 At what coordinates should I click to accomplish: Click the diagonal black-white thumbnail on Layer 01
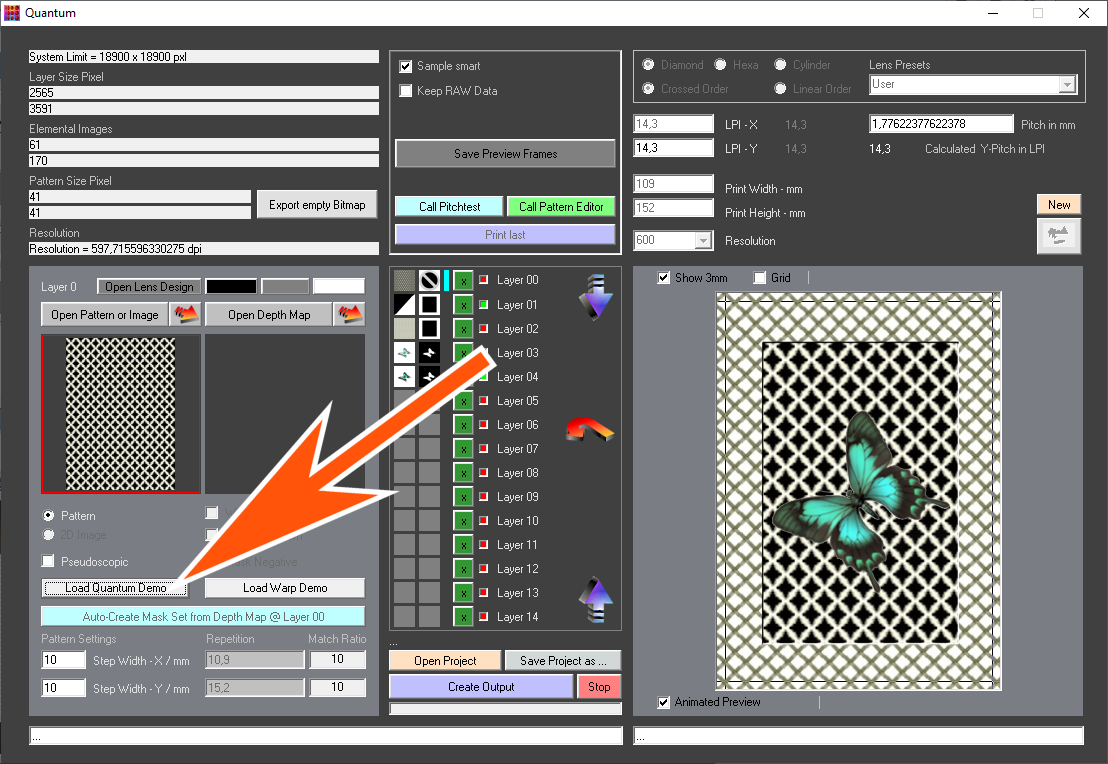click(x=404, y=305)
